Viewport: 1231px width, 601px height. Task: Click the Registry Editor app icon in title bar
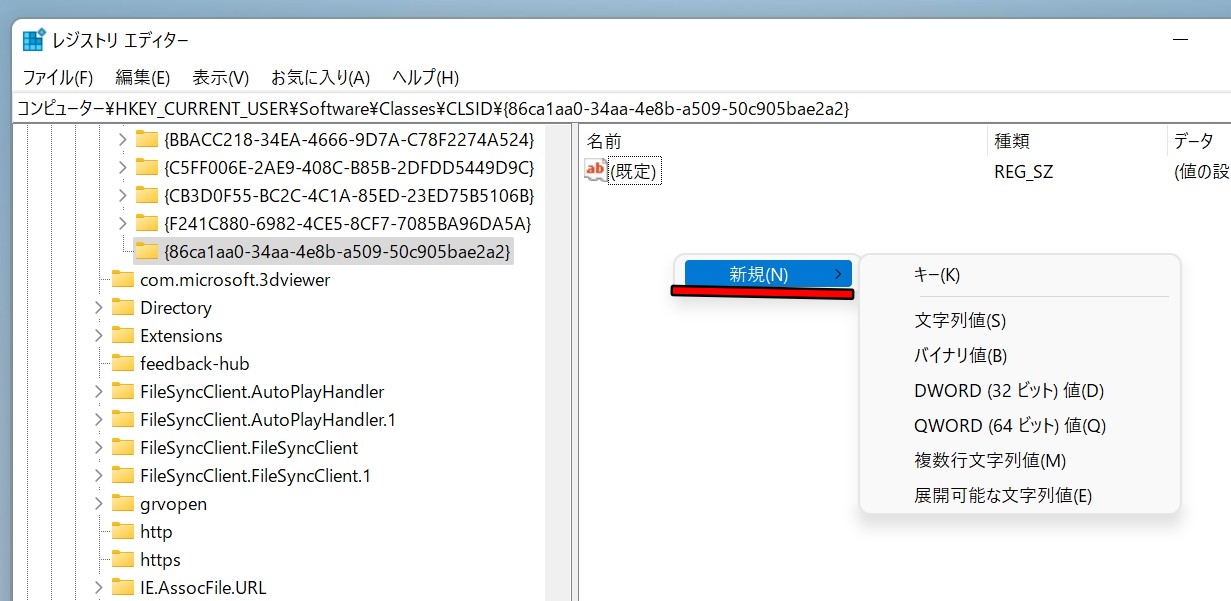click(34, 40)
